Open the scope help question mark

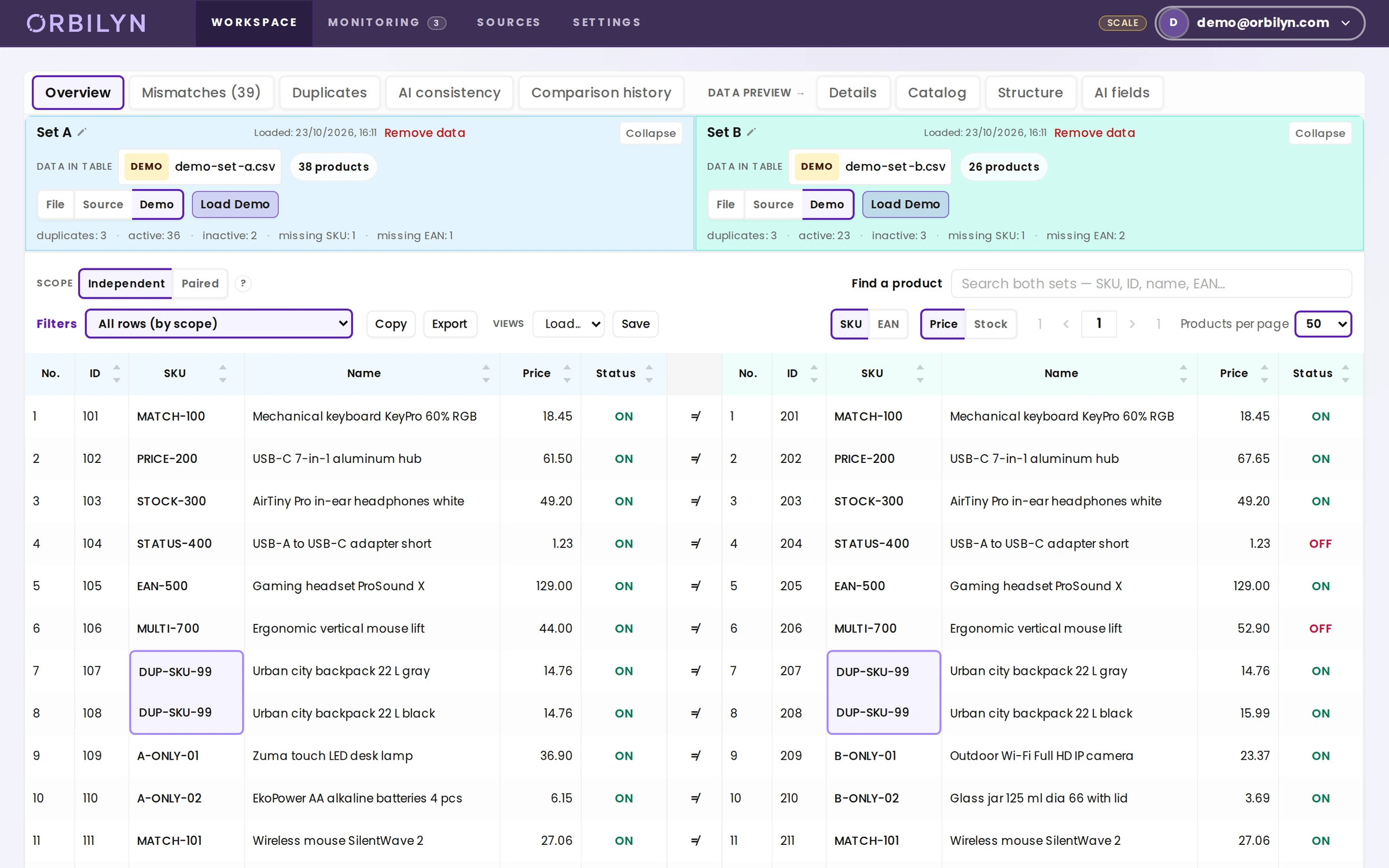tap(243, 284)
